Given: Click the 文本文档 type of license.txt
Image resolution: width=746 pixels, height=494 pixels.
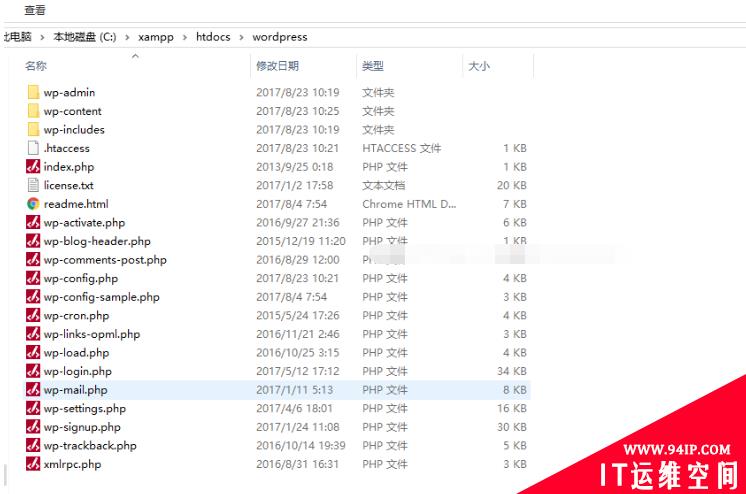Looking at the screenshot, I should (383, 185).
